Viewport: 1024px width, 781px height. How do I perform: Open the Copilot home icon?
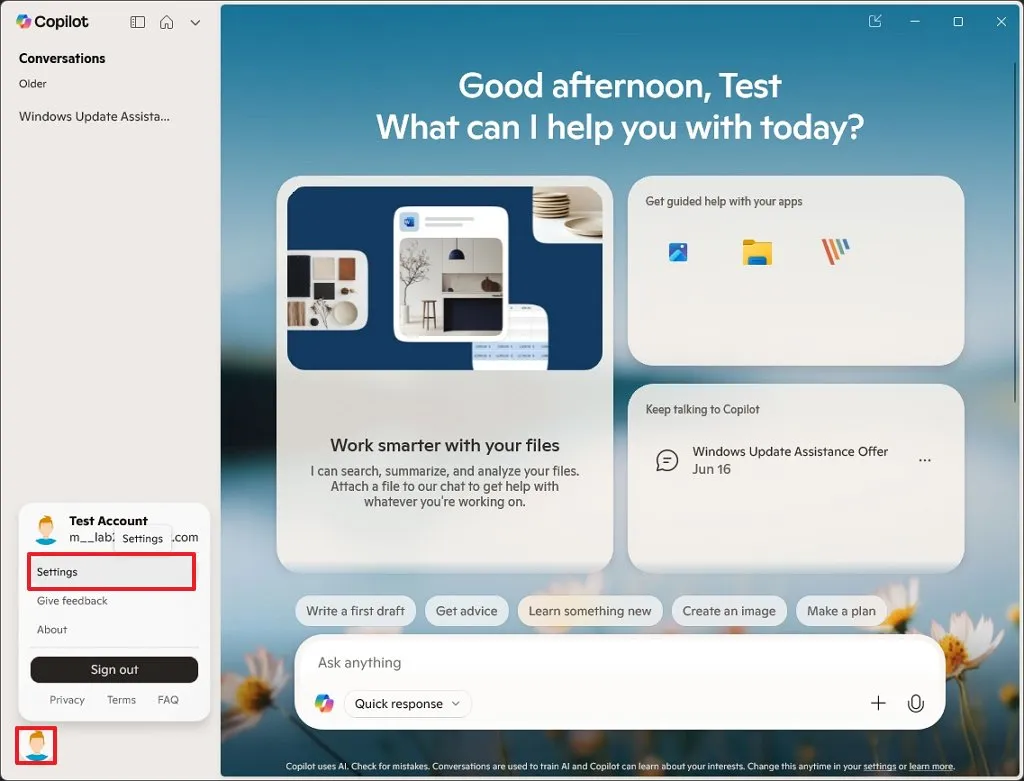[x=167, y=22]
